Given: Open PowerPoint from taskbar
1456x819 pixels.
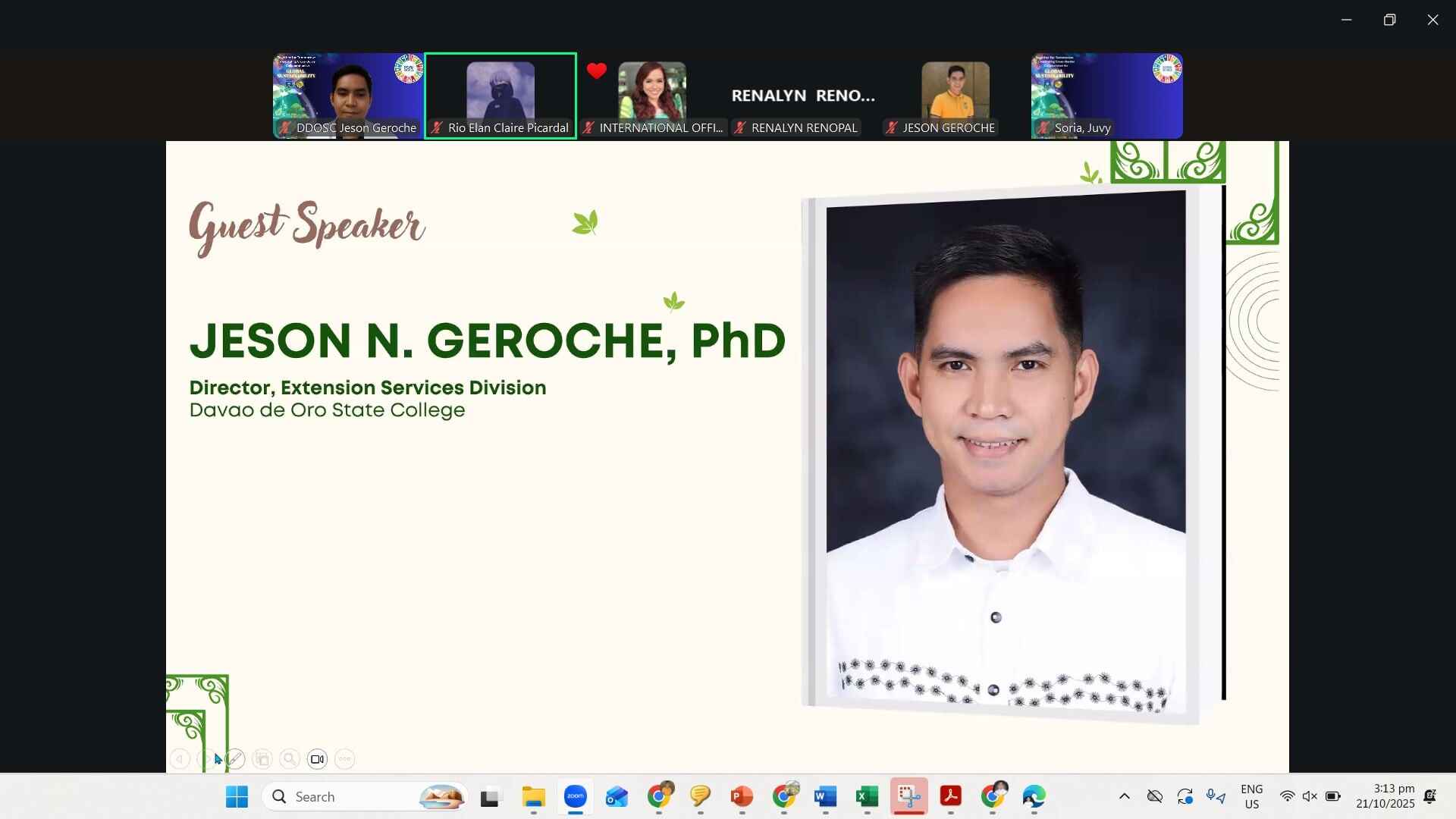Looking at the screenshot, I should 742,797.
